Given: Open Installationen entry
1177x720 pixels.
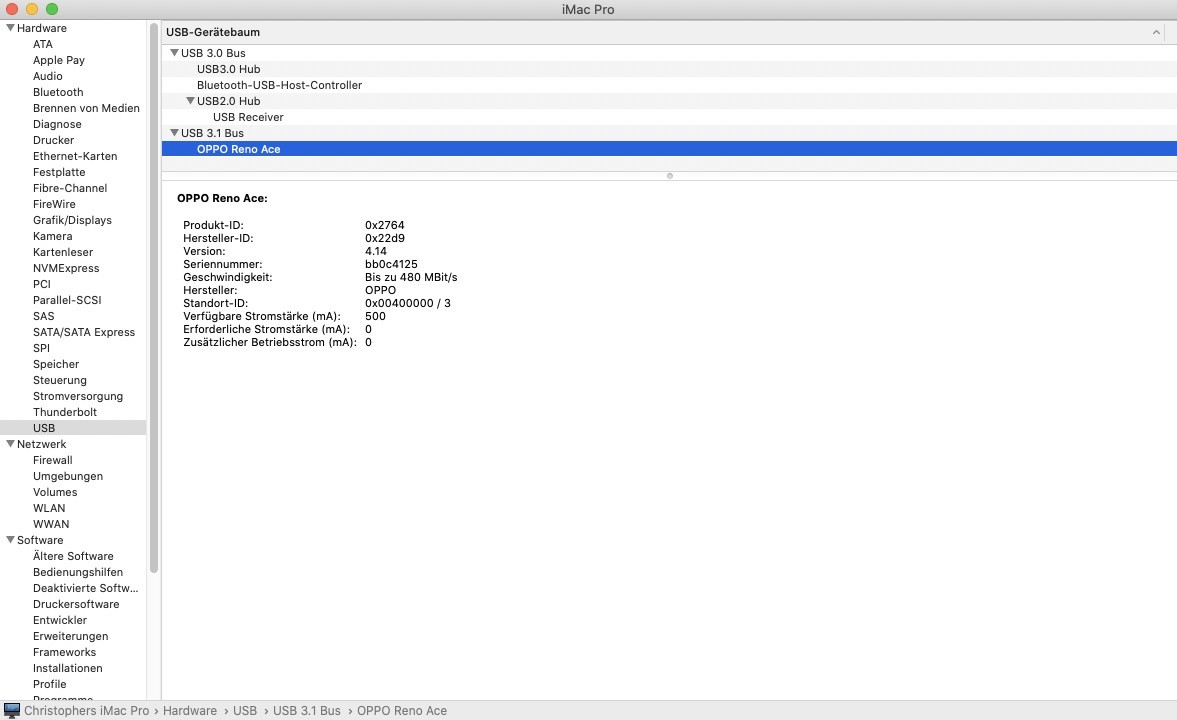Looking at the screenshot, I should click(x=68, y=668).
